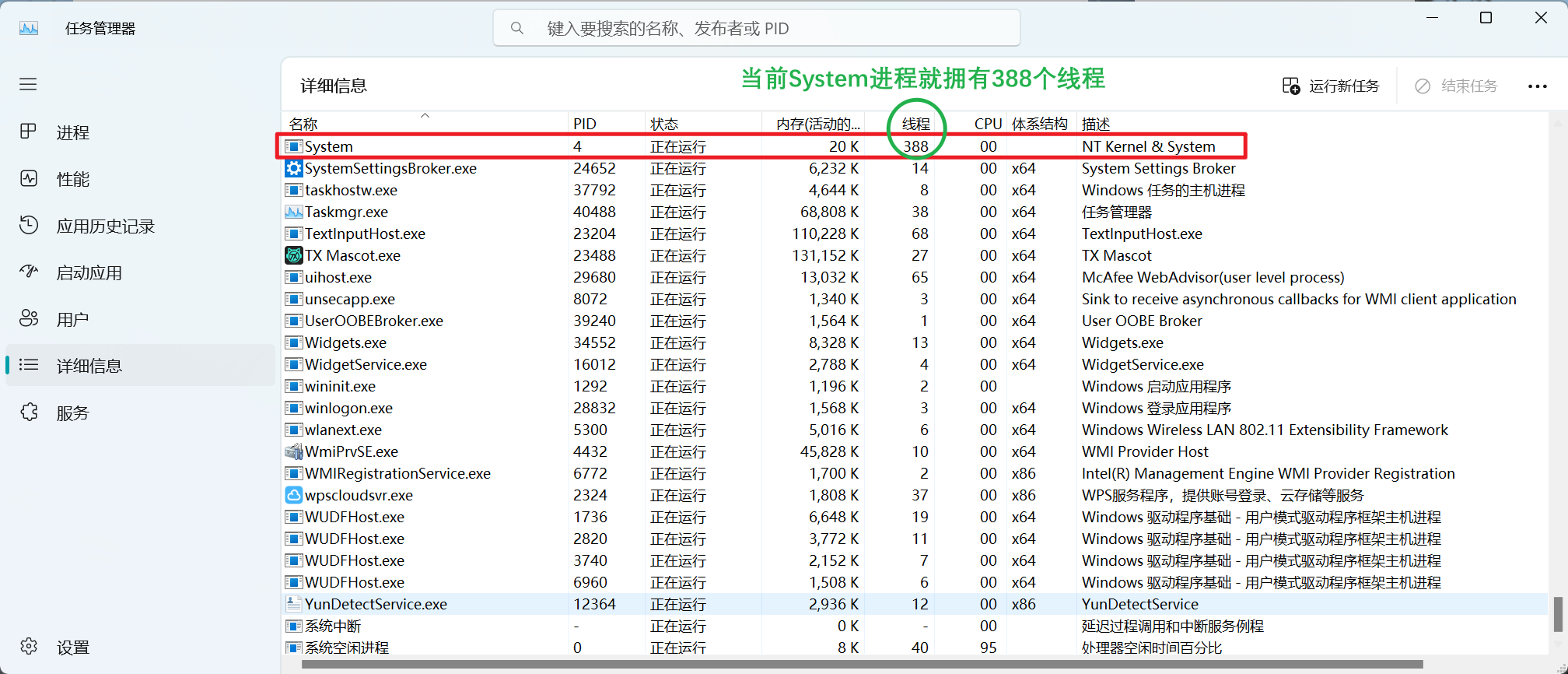Open the hamburger navigation menu

tap(28, 84)
